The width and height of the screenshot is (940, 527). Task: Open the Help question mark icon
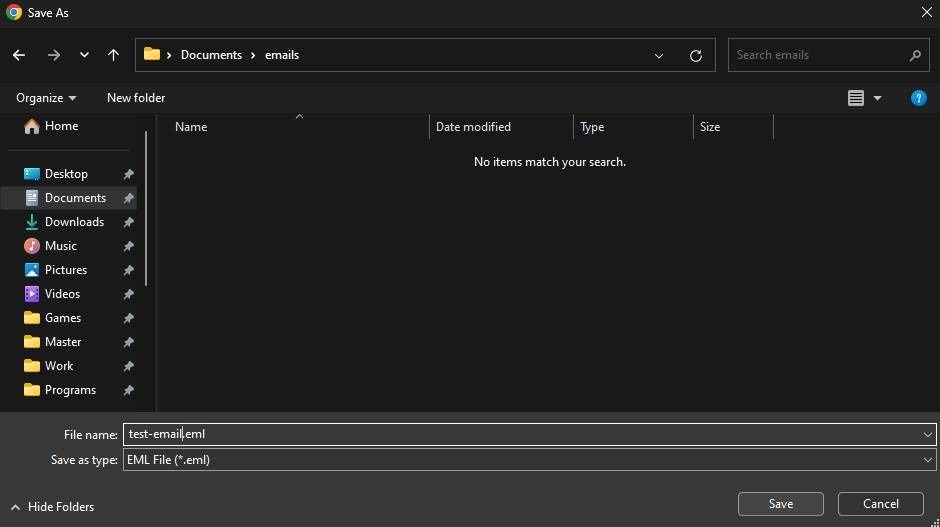point(918,98)
